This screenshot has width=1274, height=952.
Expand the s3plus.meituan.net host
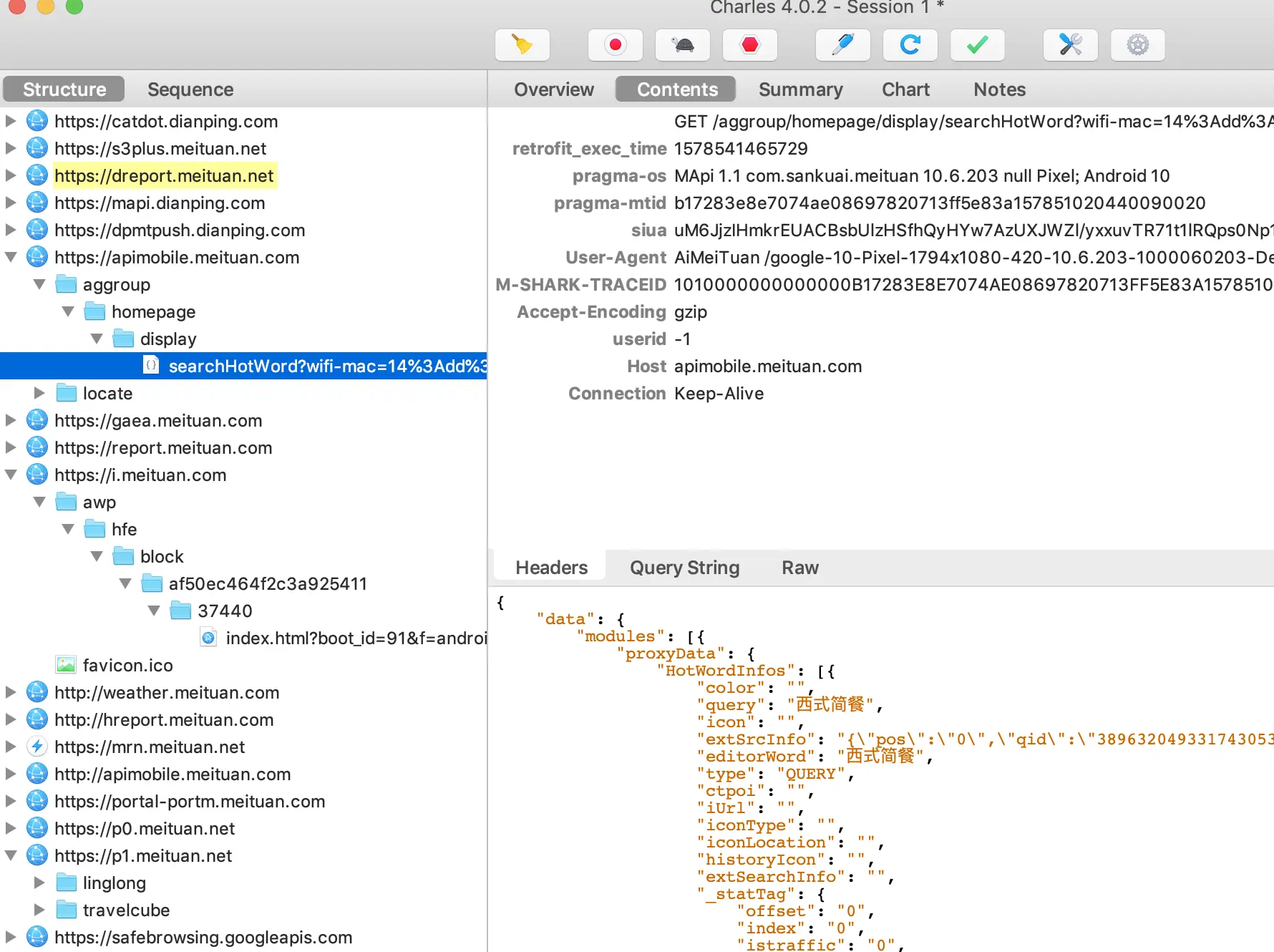[11, 148]
